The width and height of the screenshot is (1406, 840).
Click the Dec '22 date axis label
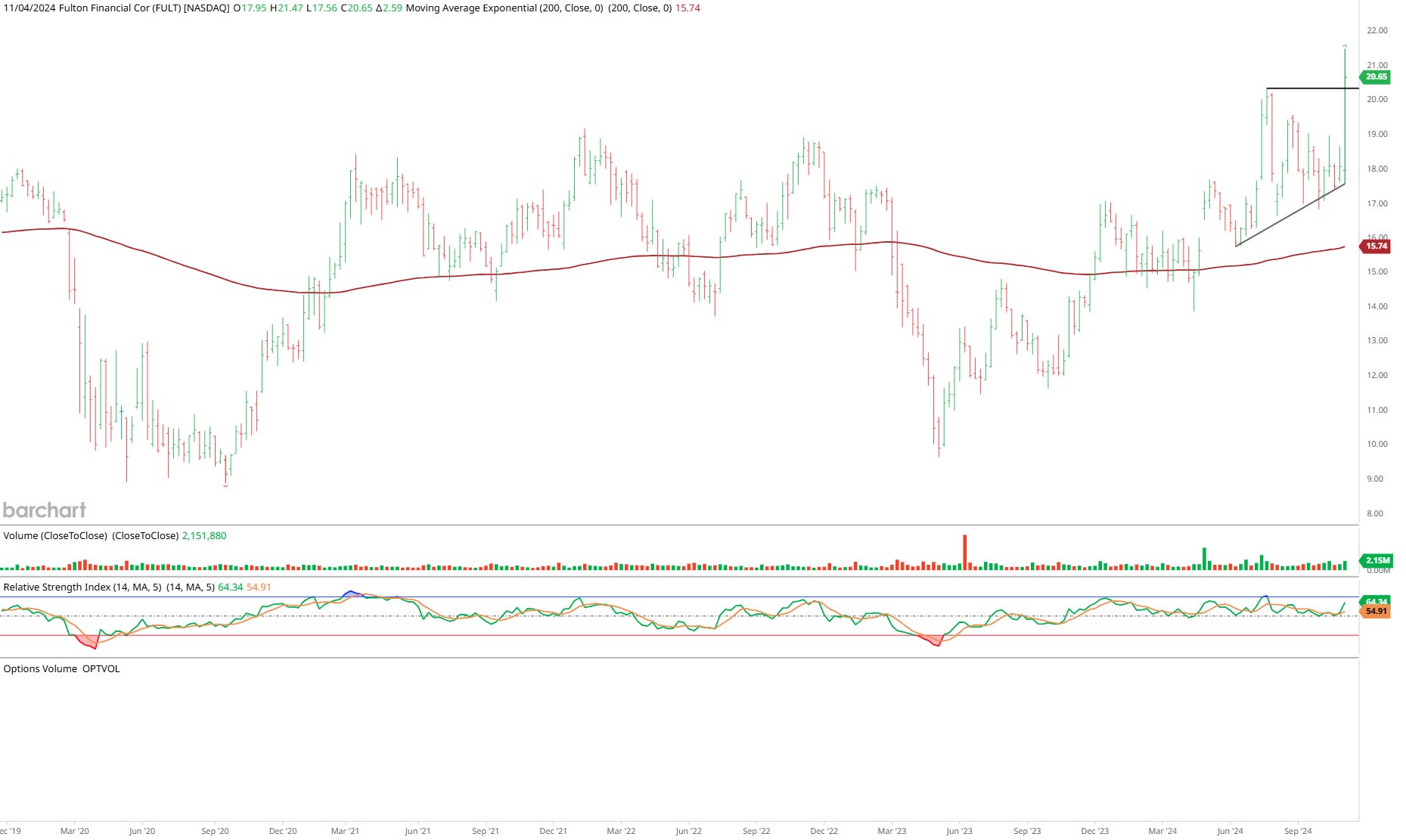click(x=824, y=831)
